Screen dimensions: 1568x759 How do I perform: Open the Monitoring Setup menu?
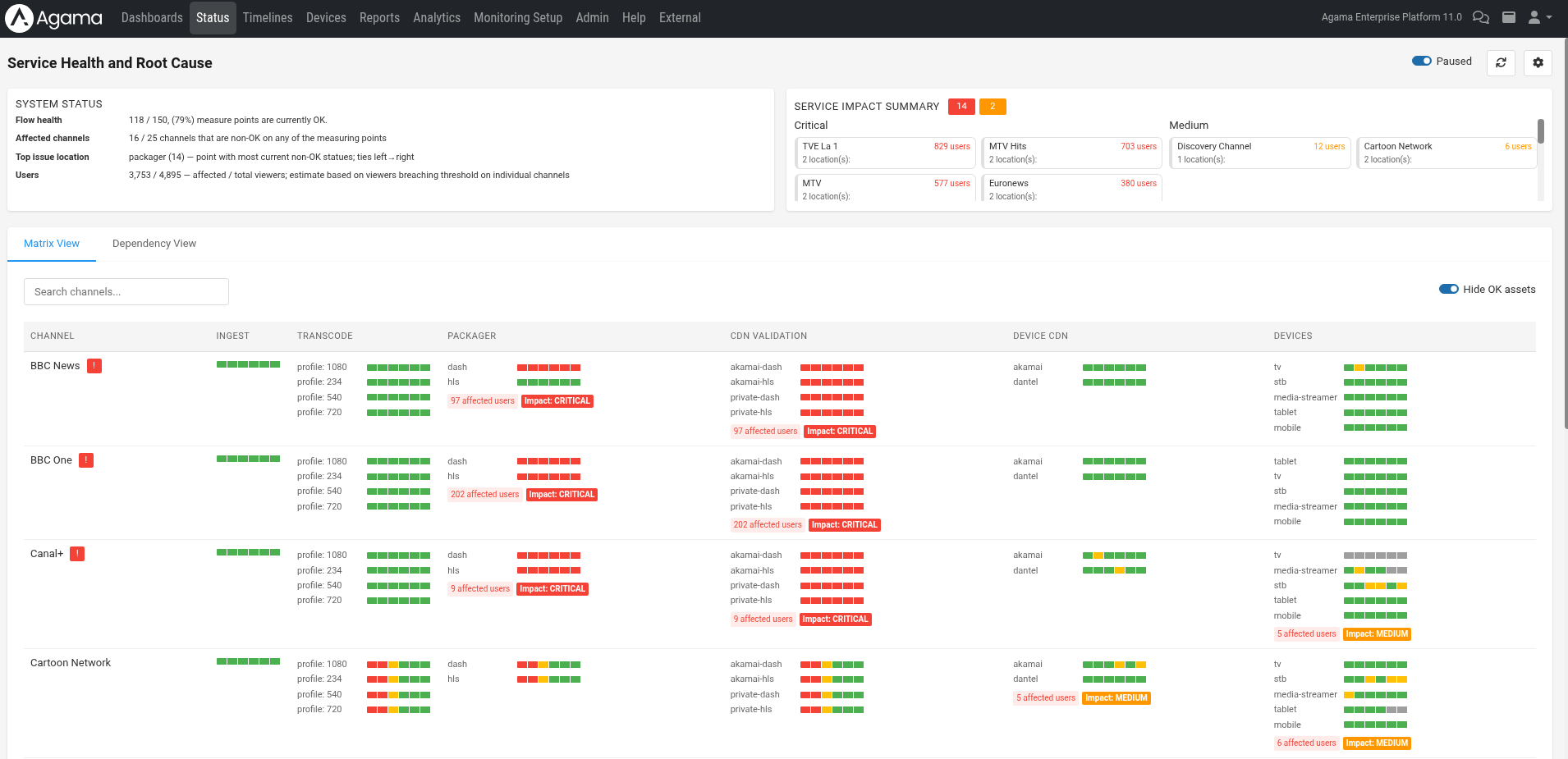tap(517, 17)
